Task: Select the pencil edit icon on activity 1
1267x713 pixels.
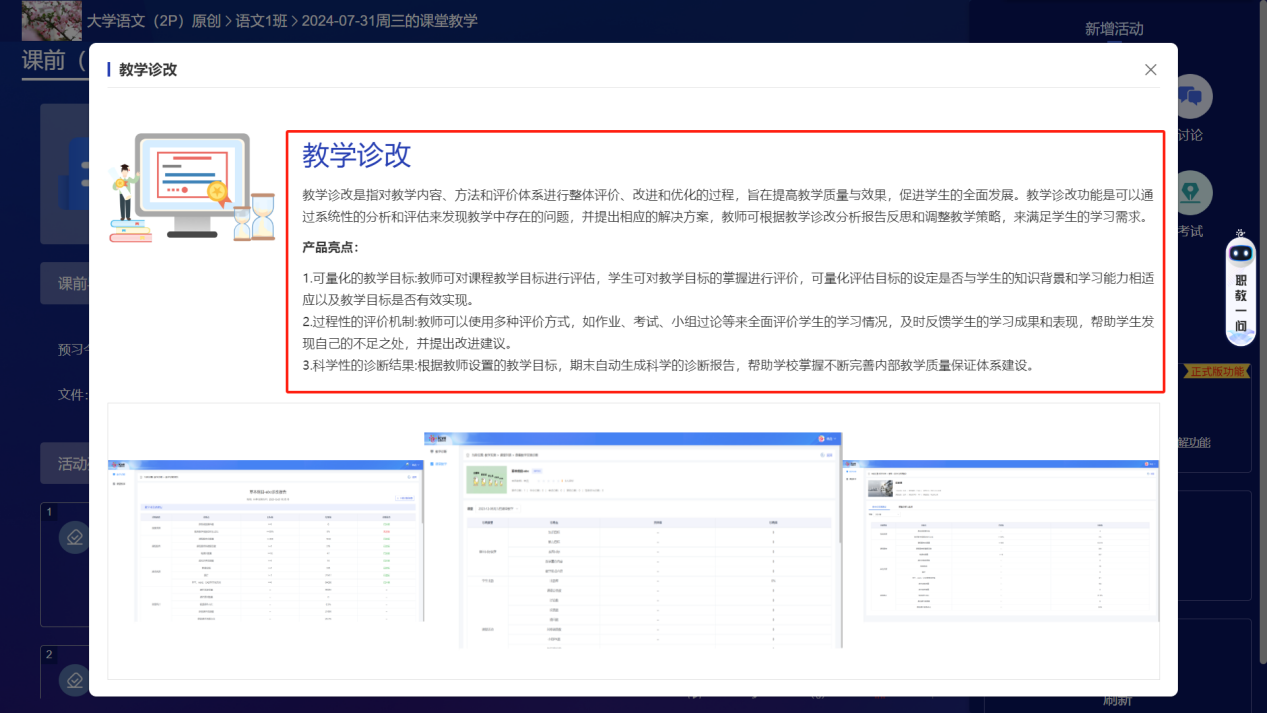Action: 74,537
